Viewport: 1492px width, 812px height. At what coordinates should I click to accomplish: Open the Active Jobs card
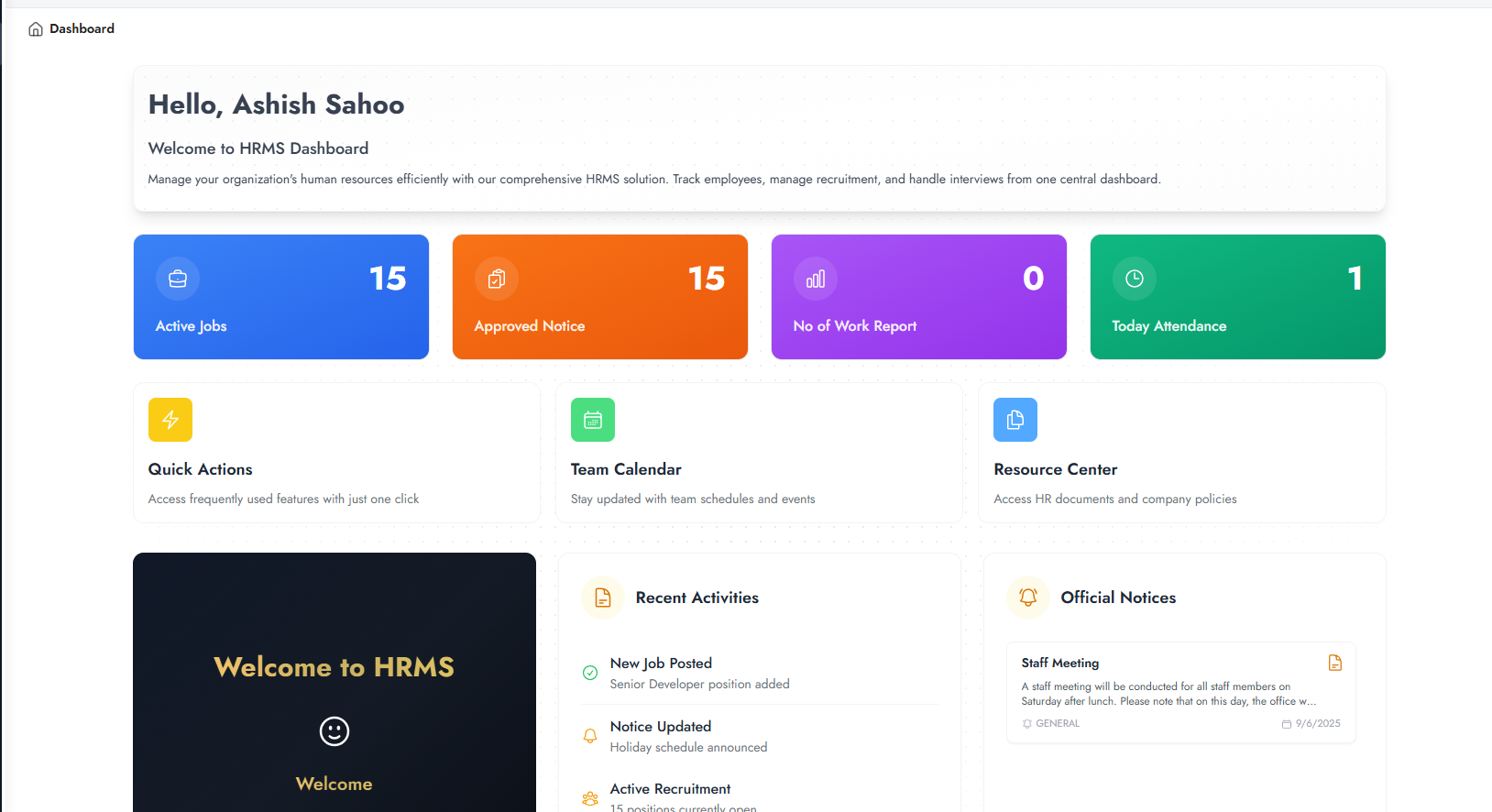point(281,297)
